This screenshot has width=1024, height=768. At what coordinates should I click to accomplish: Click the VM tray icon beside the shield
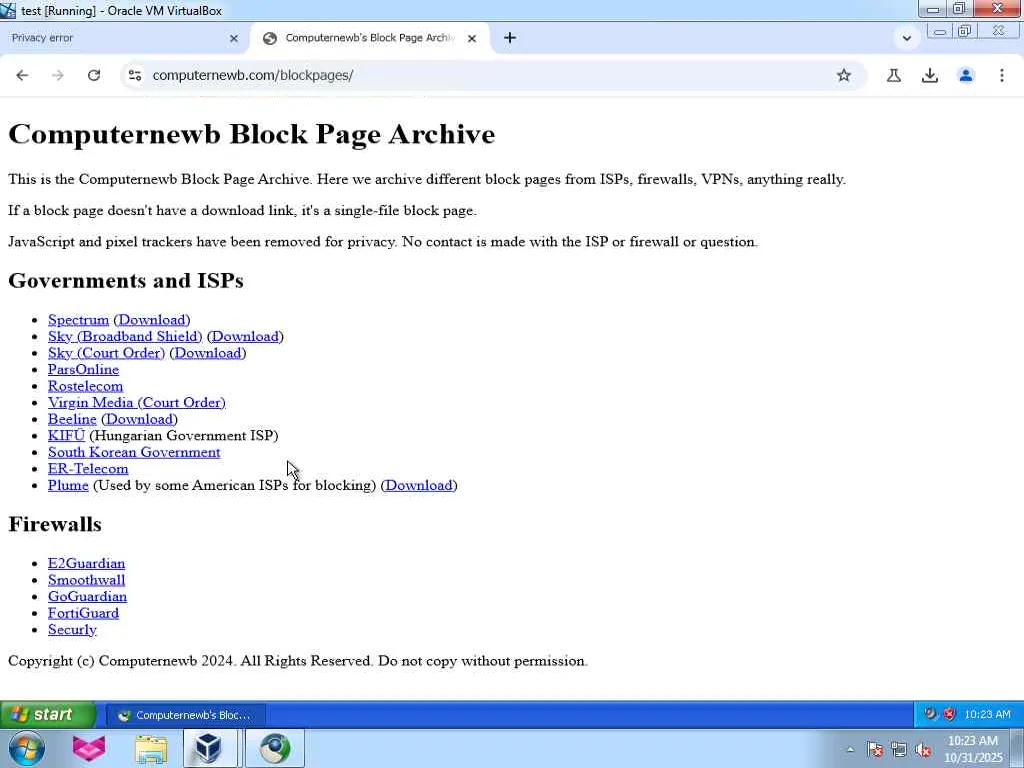pyautogui.click(x=931, y=714)
